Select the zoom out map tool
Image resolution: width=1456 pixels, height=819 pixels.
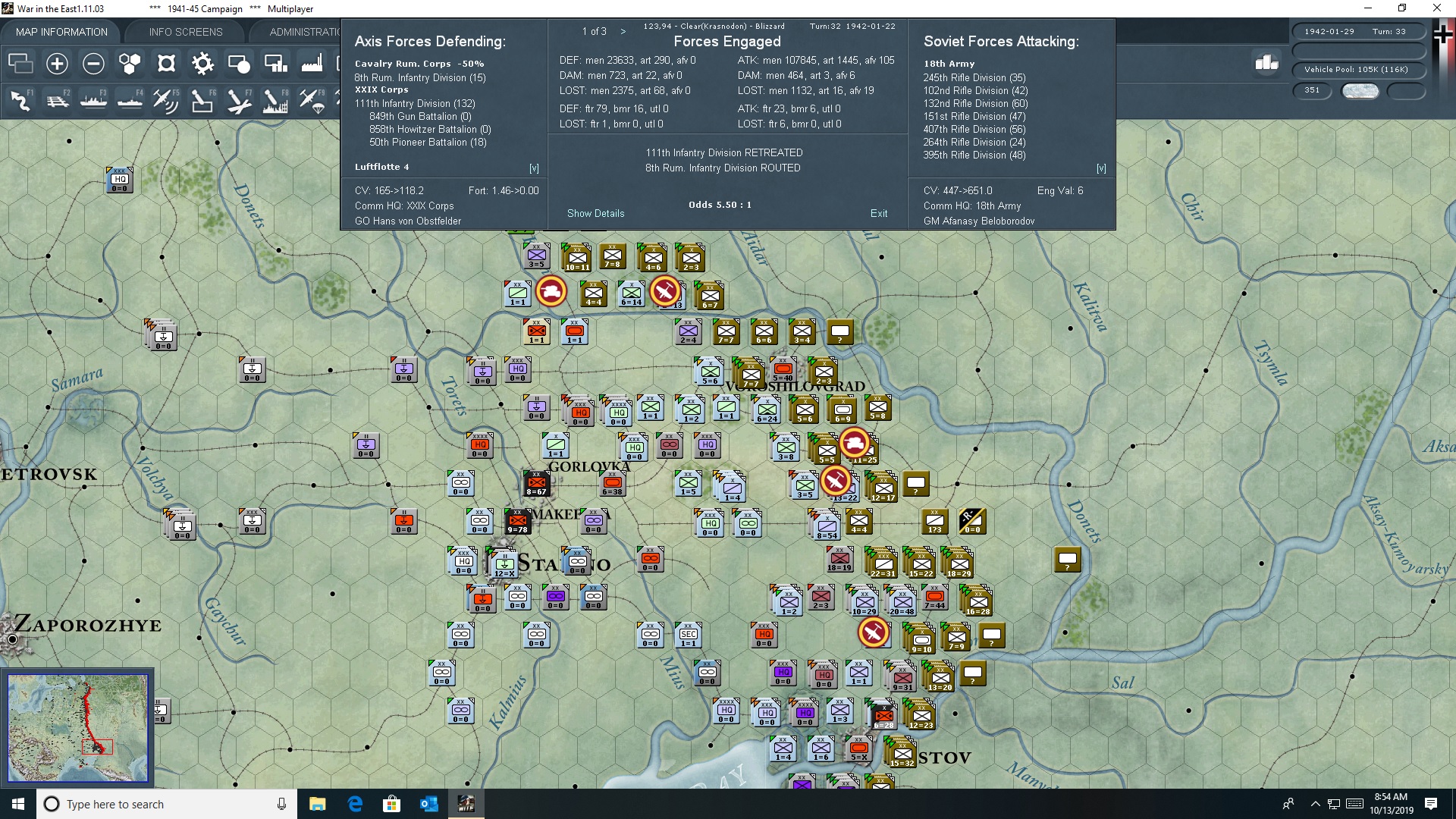pyautogui.click(x=93, y=64)
